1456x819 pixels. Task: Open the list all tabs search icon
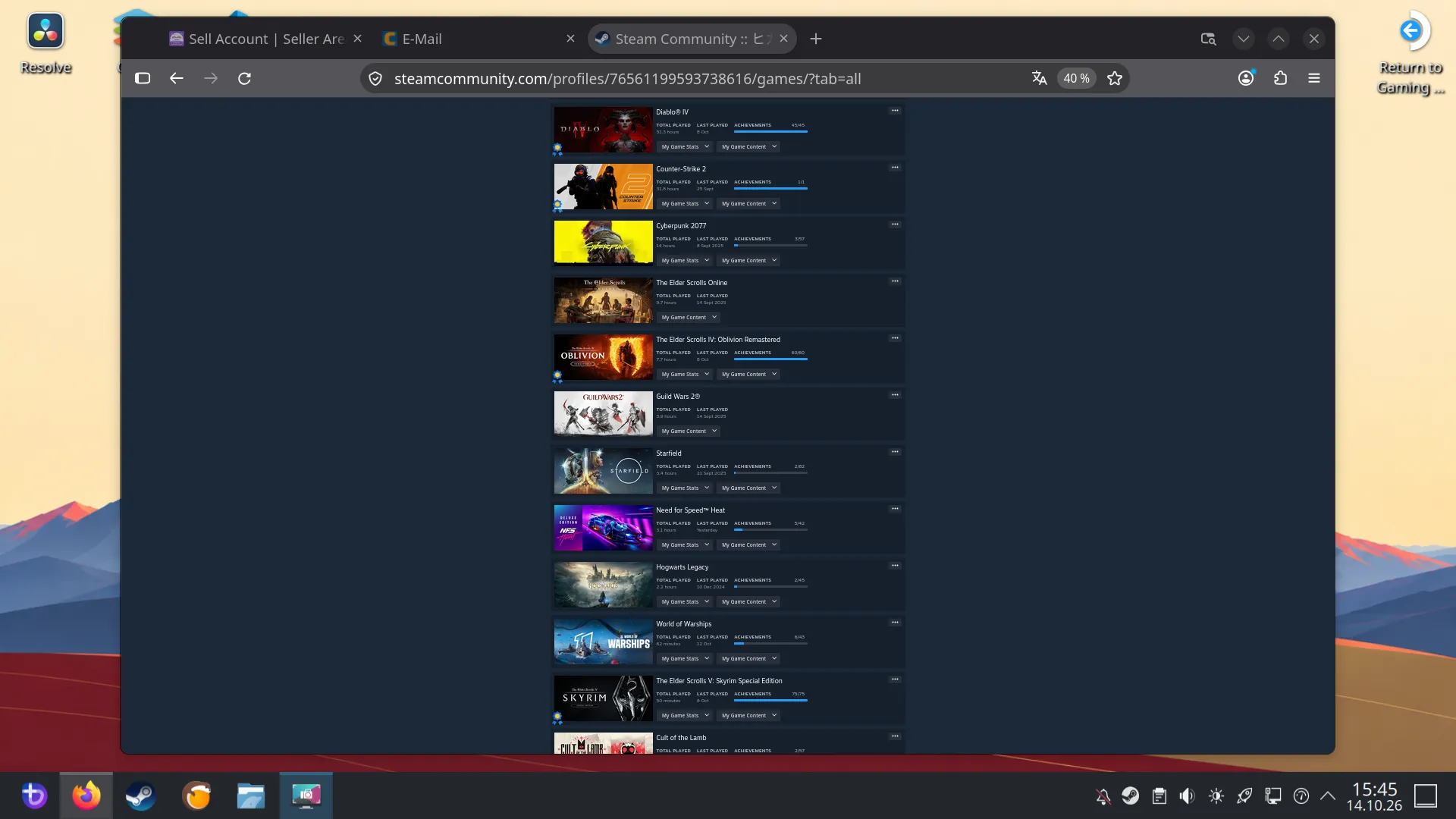(1208, 39)
